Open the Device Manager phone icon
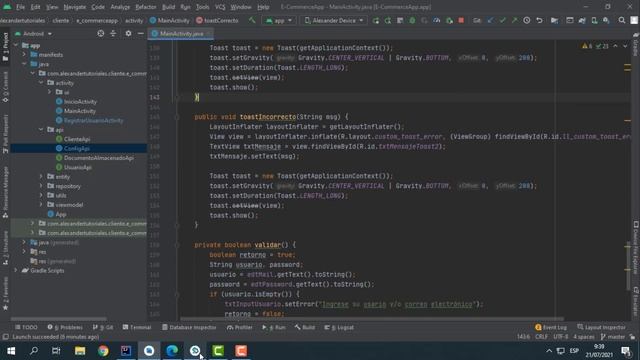The image size is (640, 360). pyautogui.click(x=594, y=20)
